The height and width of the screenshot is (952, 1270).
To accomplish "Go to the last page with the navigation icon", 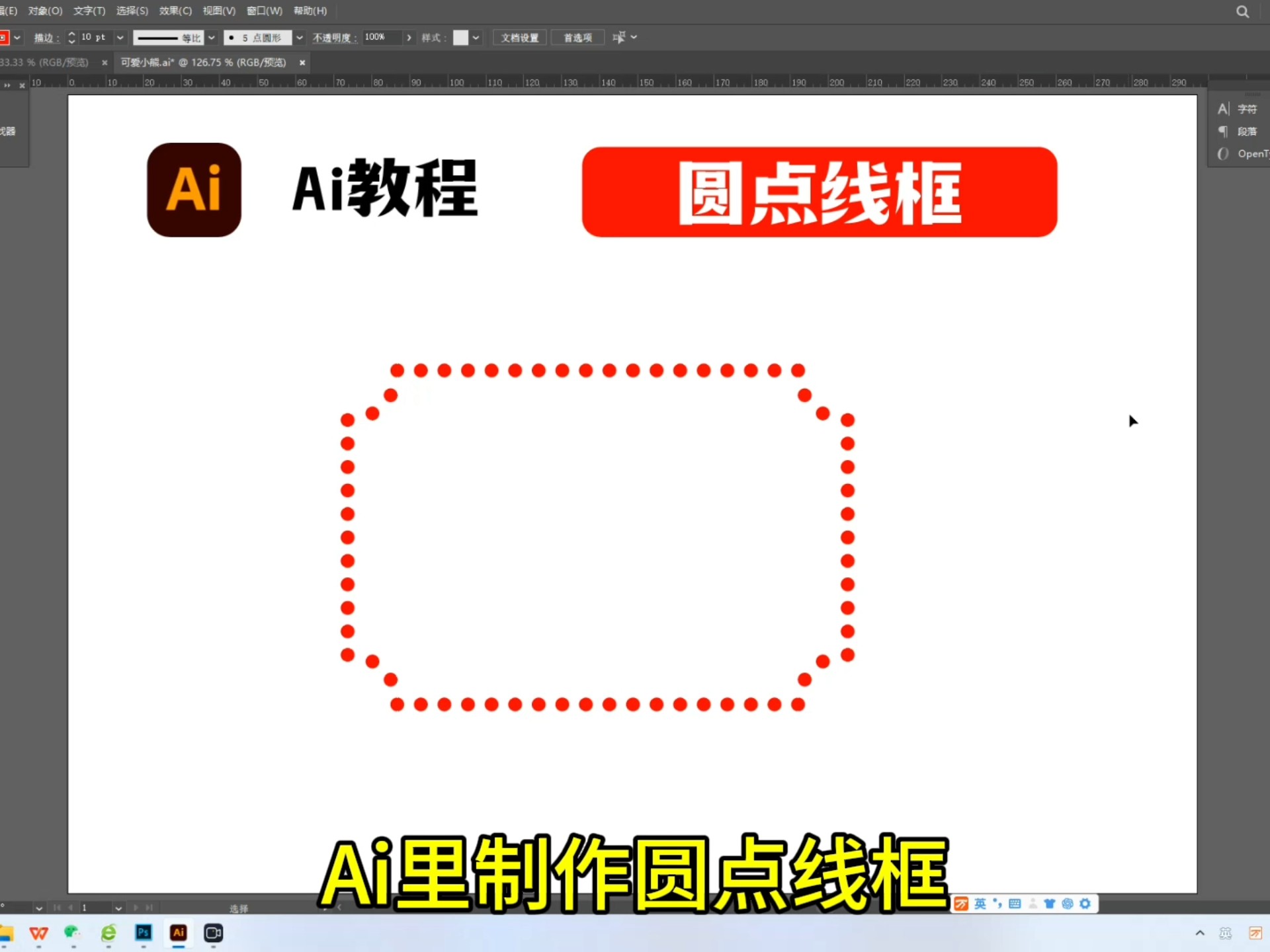I will (149, 907).
